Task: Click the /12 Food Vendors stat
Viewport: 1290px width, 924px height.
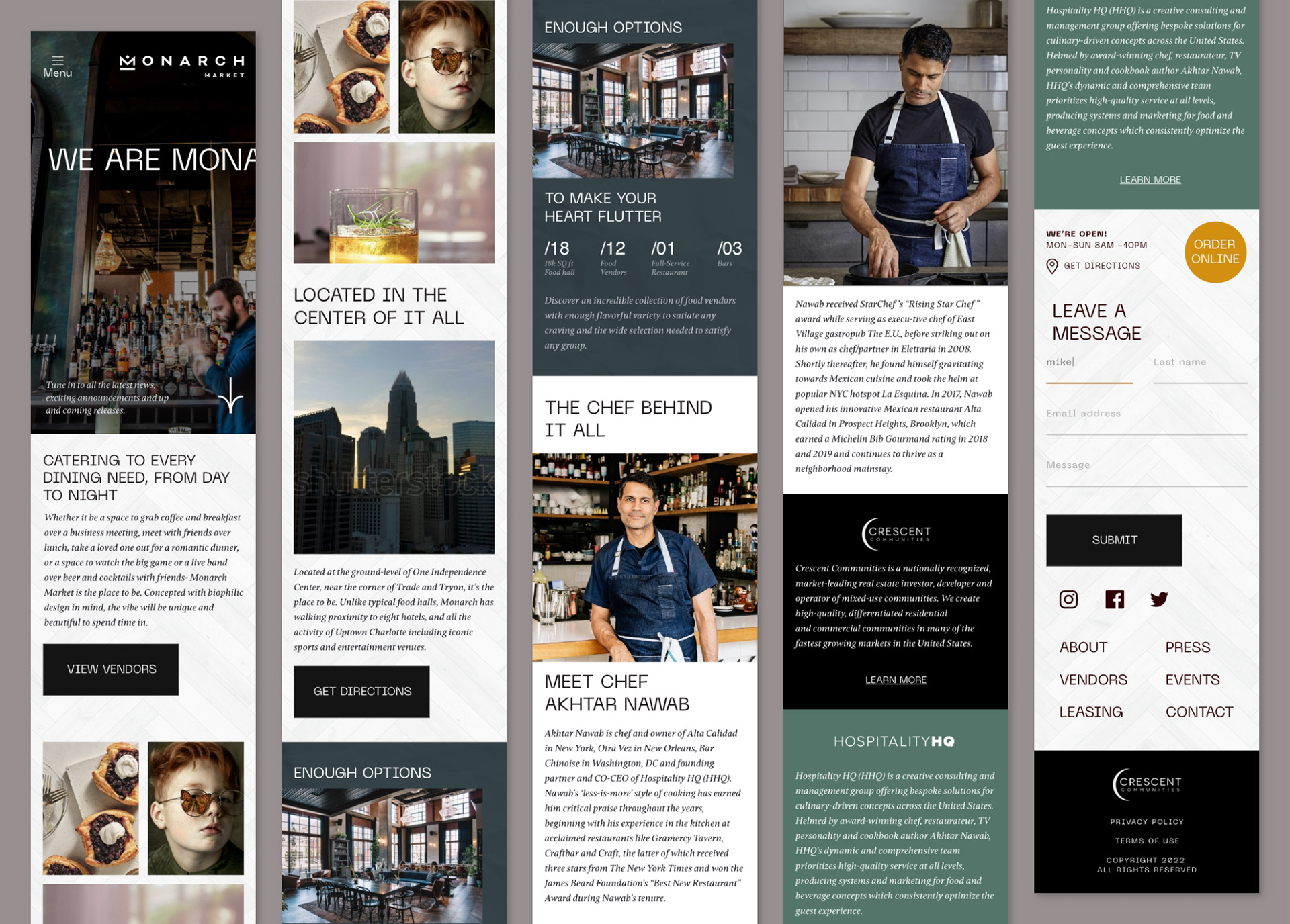Action: coord(613,259)
